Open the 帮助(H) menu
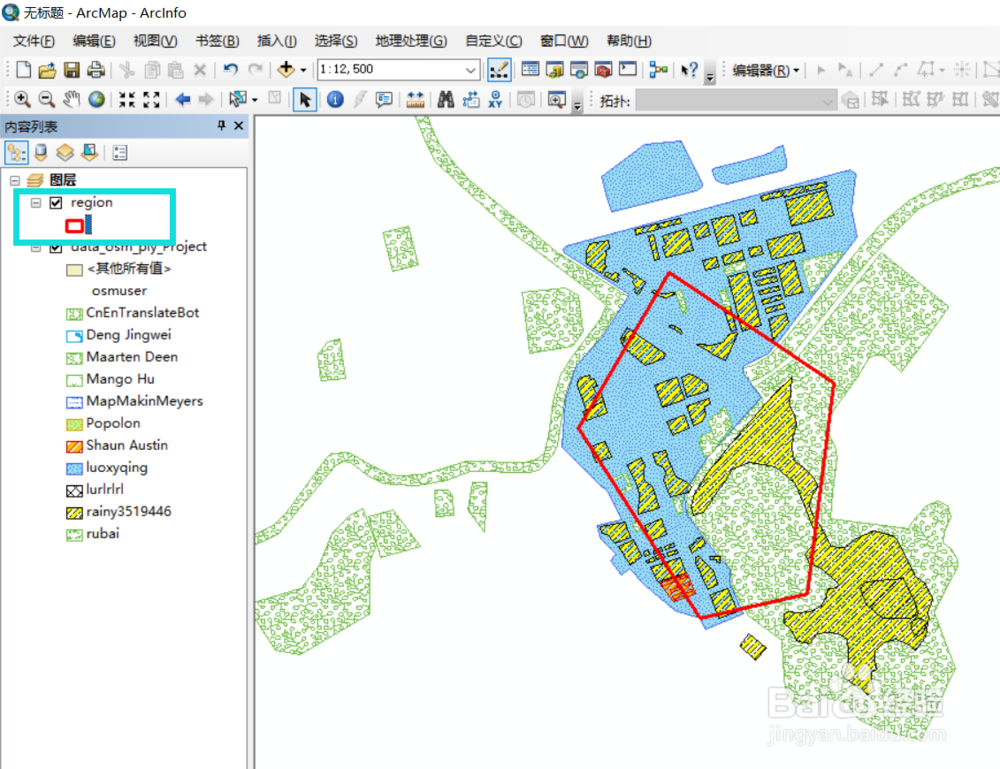 tap(629, 41)
